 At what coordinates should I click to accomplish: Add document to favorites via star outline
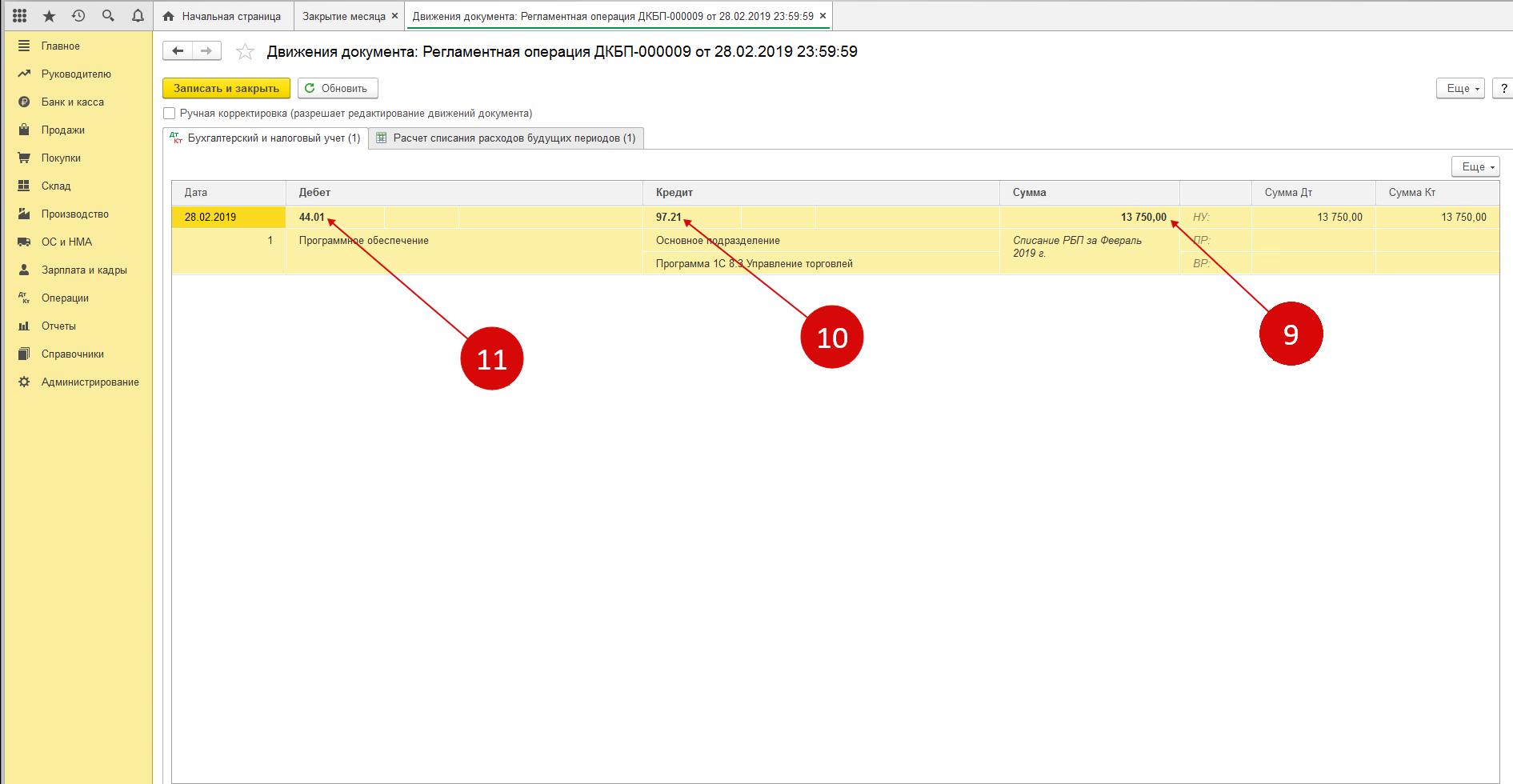[x=245, y=52]
